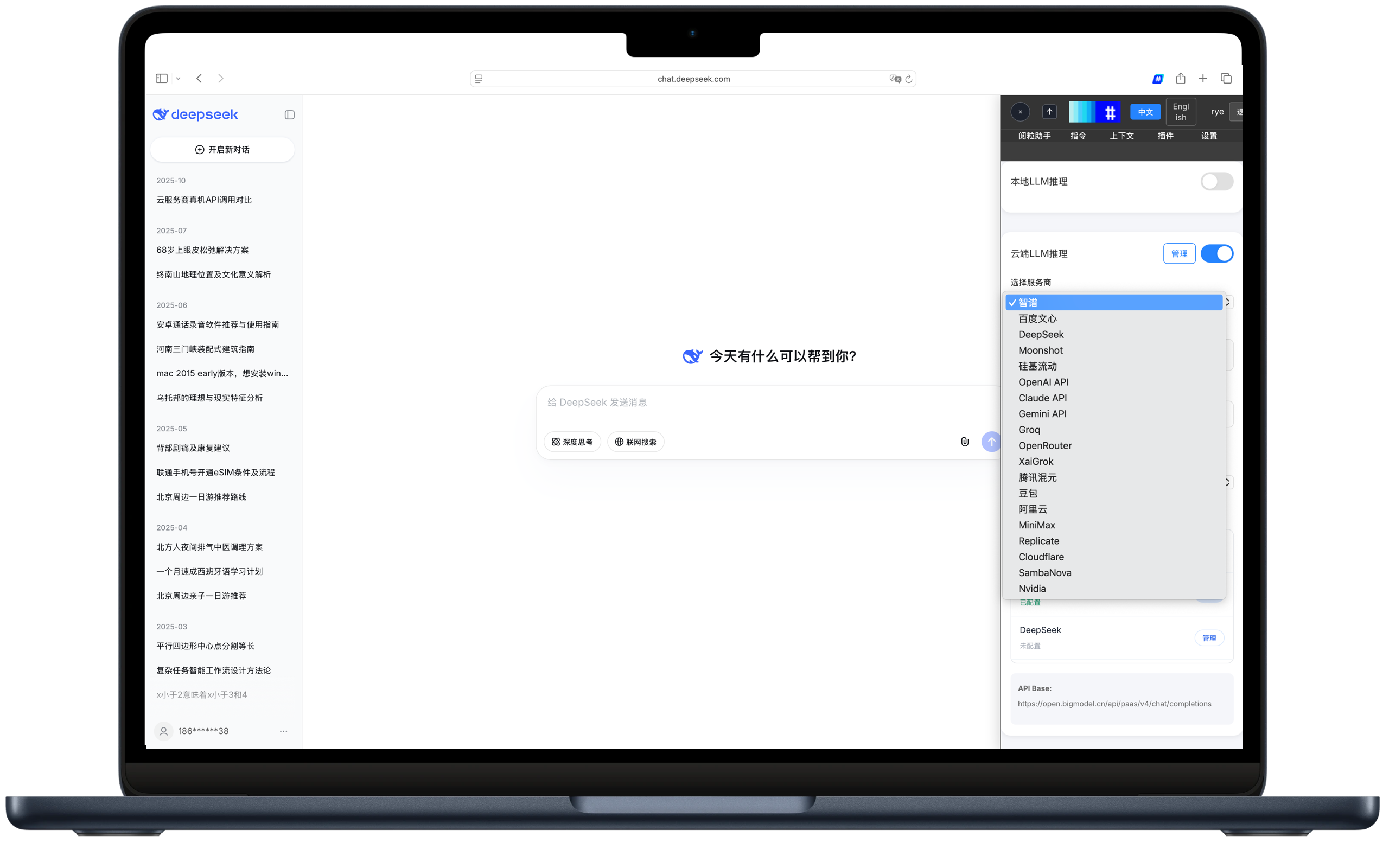This screenshot has height=868, width=1389.
Task: Enable 联网搜索 web search mode
Action: 635,442
